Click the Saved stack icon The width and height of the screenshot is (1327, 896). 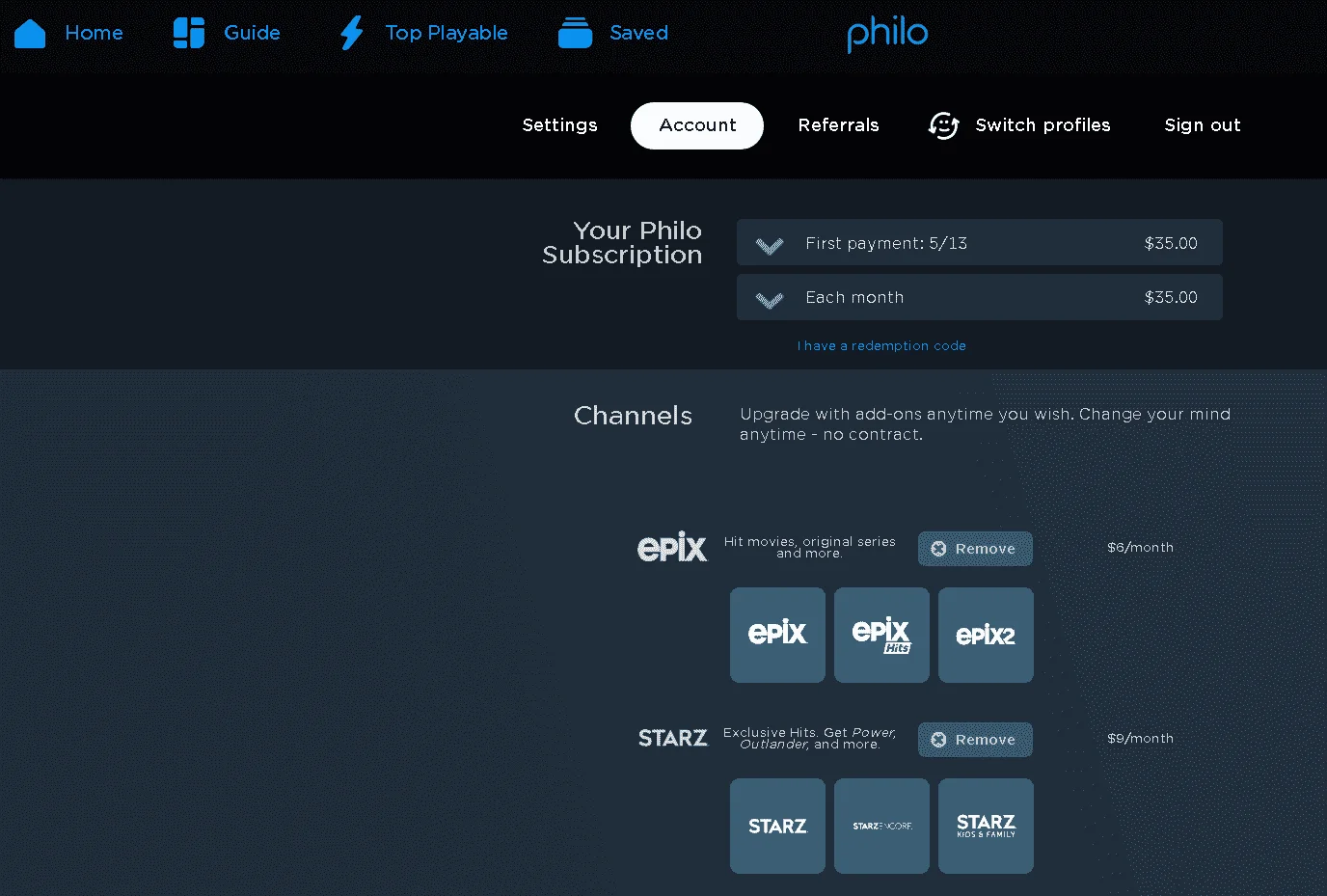(575, 33)
